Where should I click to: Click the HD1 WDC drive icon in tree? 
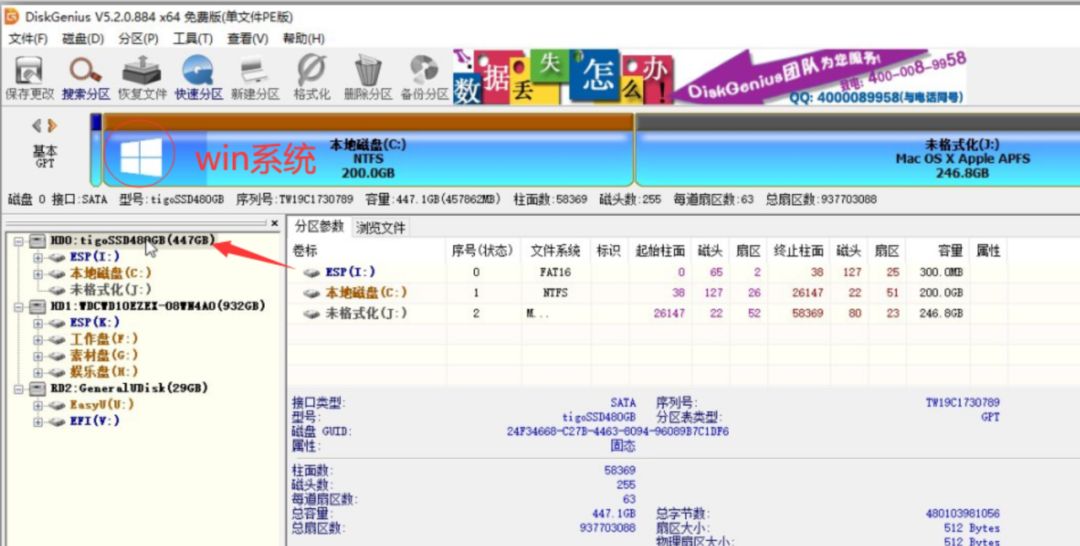point(38,306)
